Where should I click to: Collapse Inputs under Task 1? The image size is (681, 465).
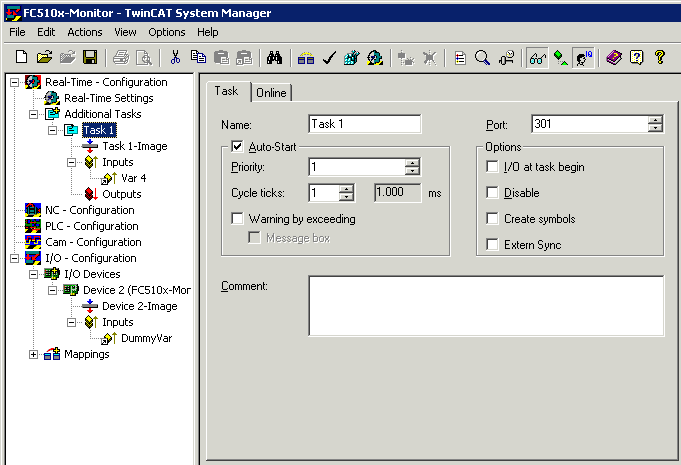click(72, 162)
